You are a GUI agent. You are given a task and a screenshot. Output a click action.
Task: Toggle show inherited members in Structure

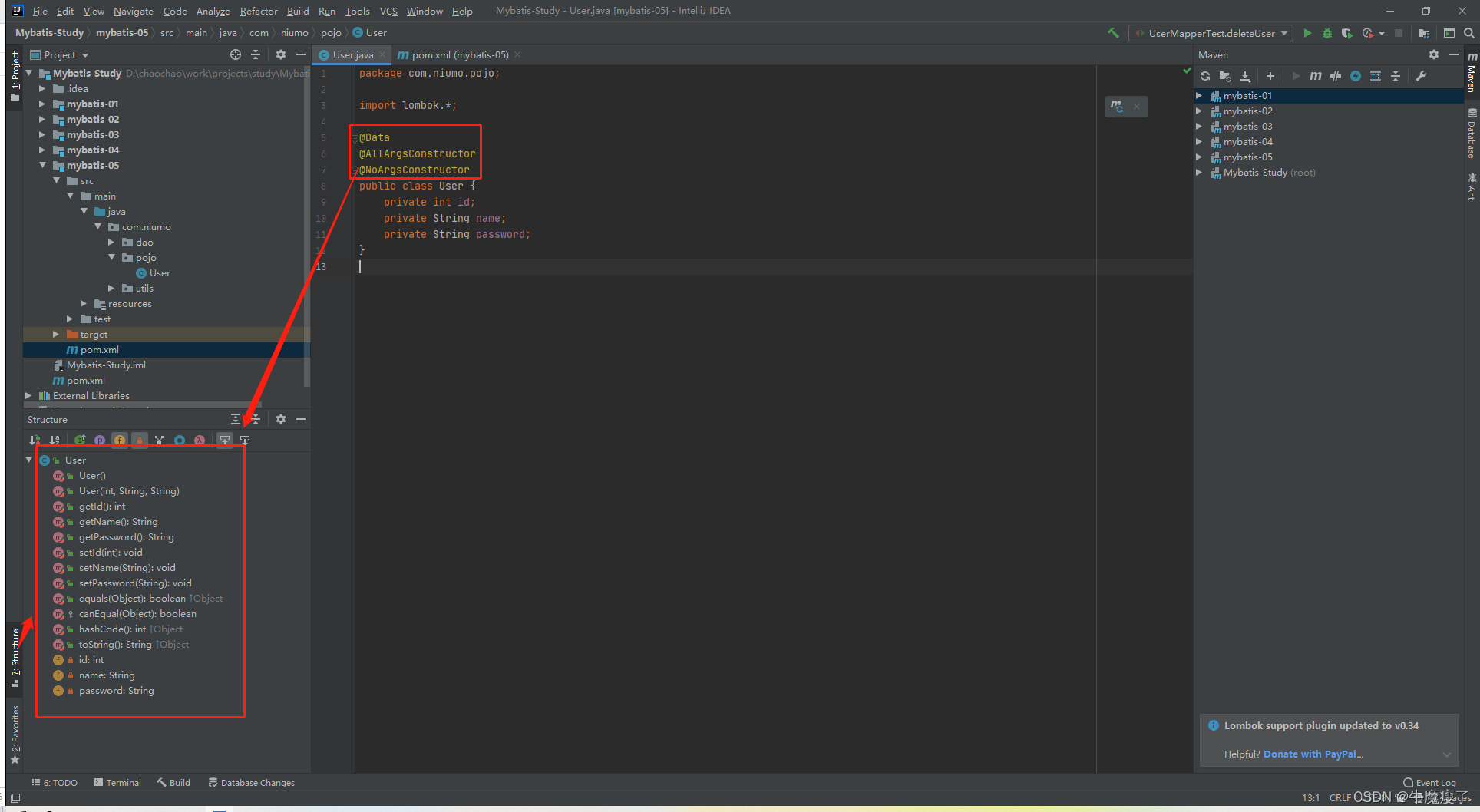pos(80,440)
